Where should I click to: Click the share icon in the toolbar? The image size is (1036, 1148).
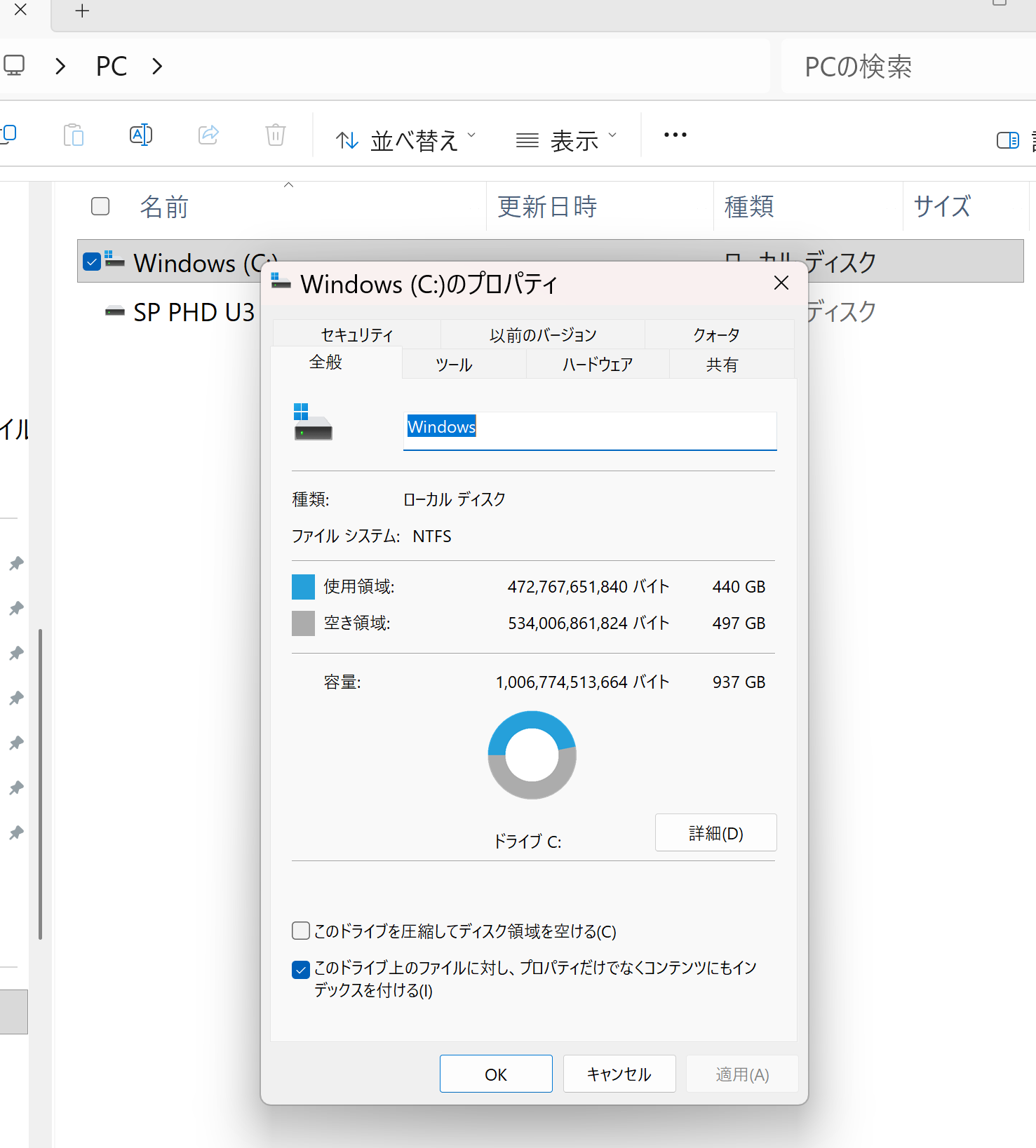tap(208, 135)
